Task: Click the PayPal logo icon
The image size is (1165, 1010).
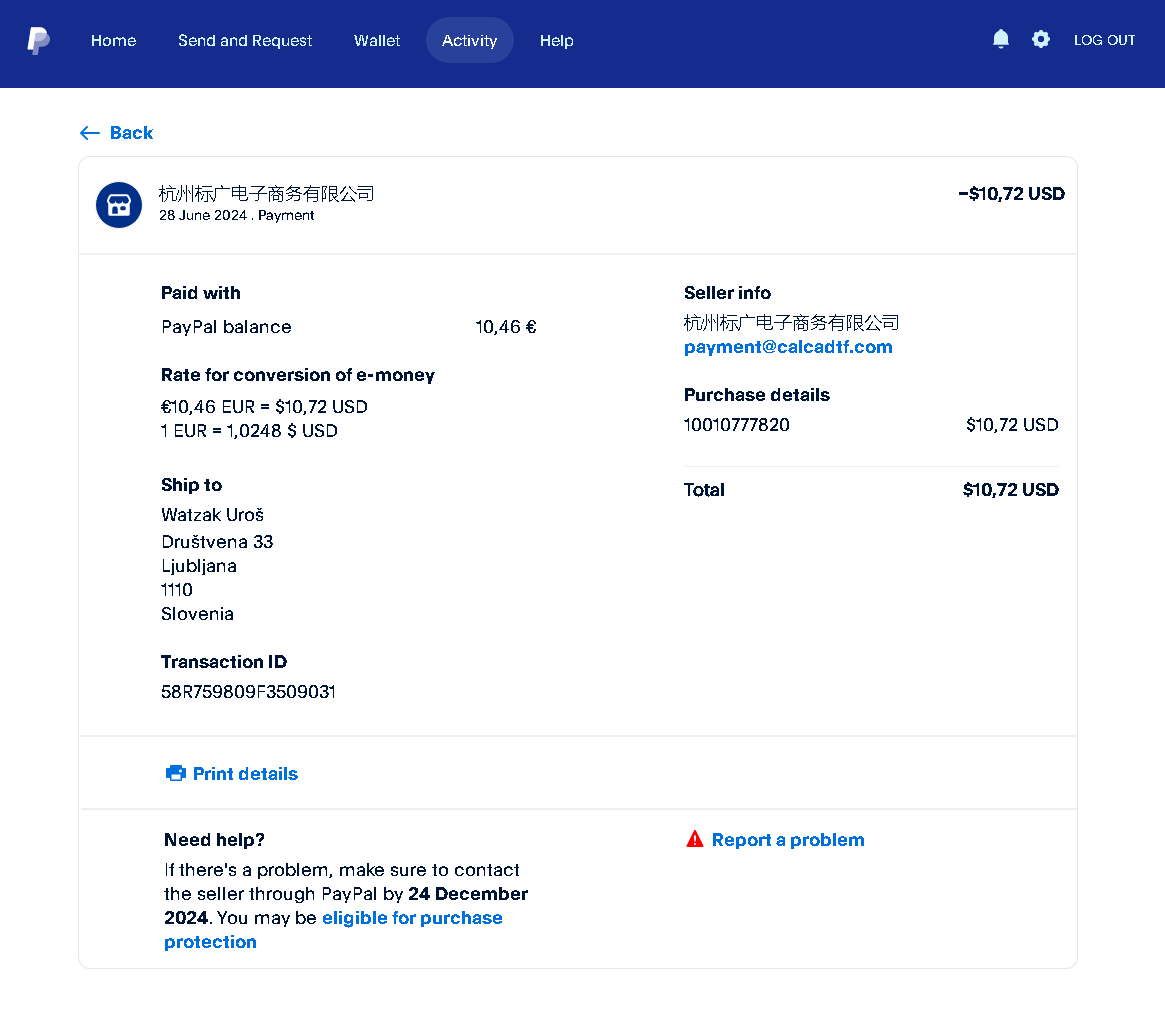Action: click(x=39, y=40)
